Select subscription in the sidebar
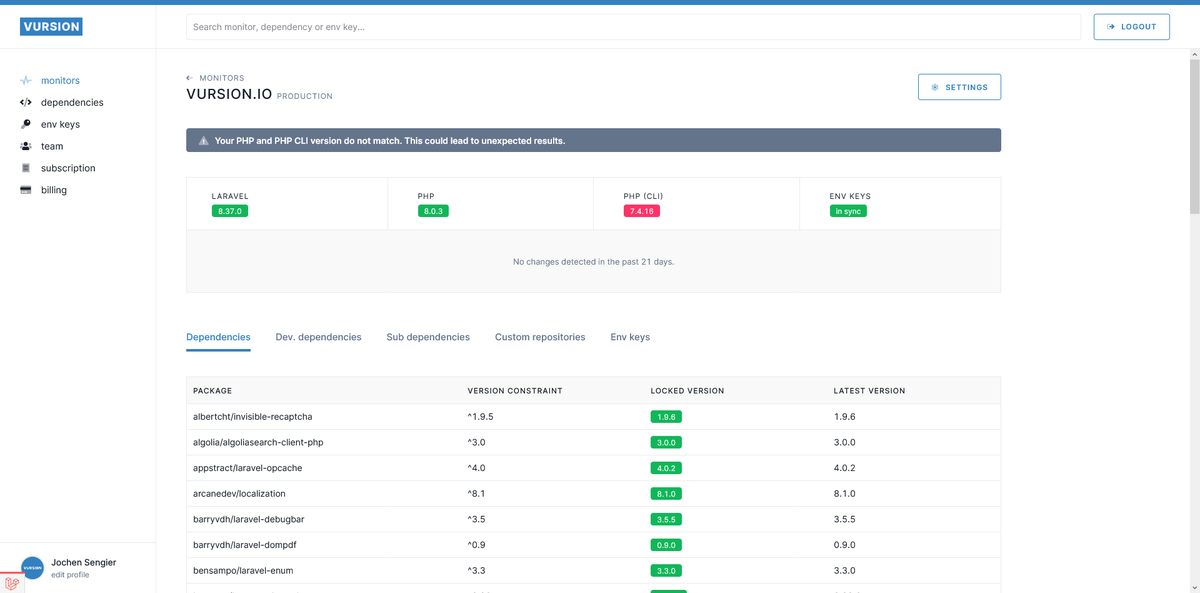The width and height of the screenshot is (1200, 593). (x=68, y=168)
